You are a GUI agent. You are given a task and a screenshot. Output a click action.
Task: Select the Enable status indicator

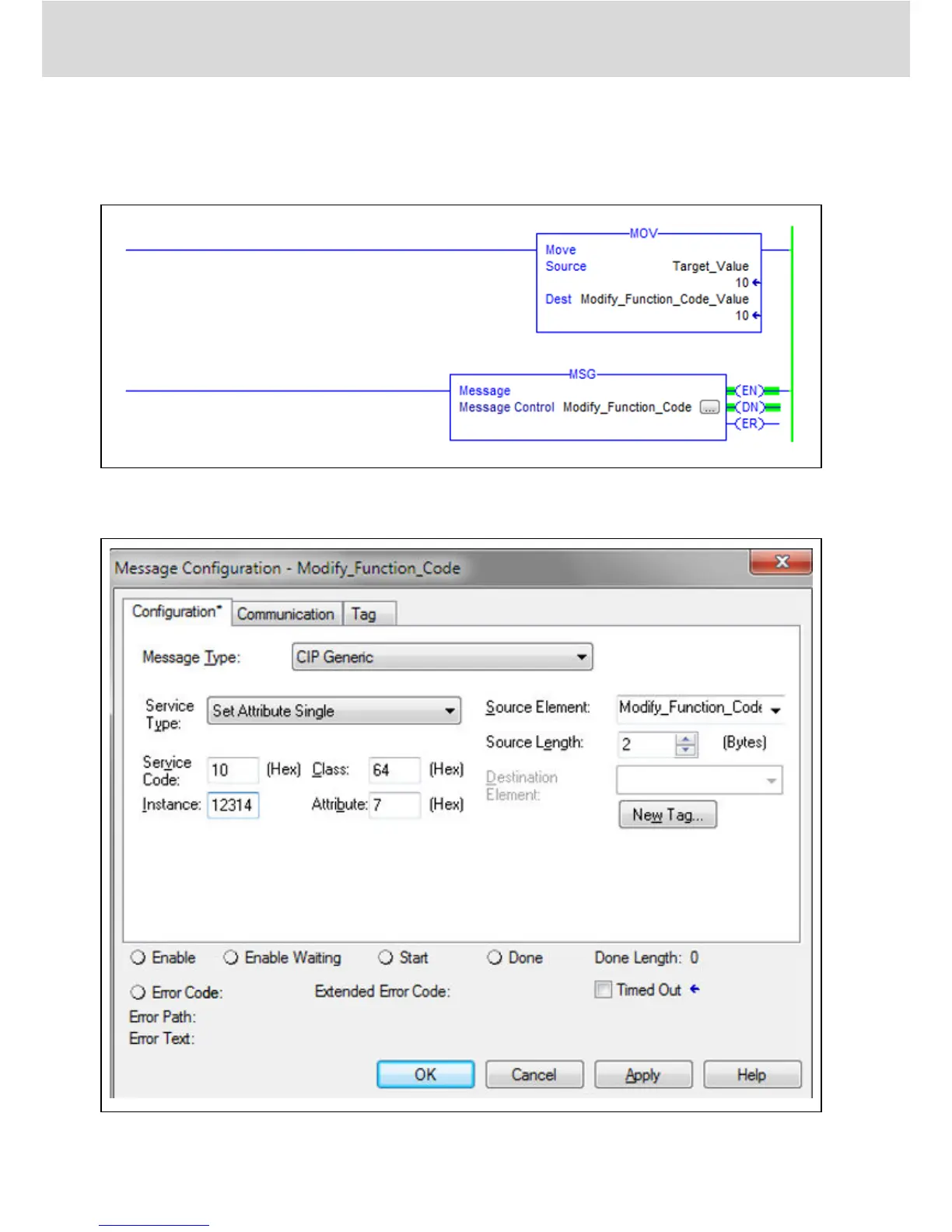138,957
